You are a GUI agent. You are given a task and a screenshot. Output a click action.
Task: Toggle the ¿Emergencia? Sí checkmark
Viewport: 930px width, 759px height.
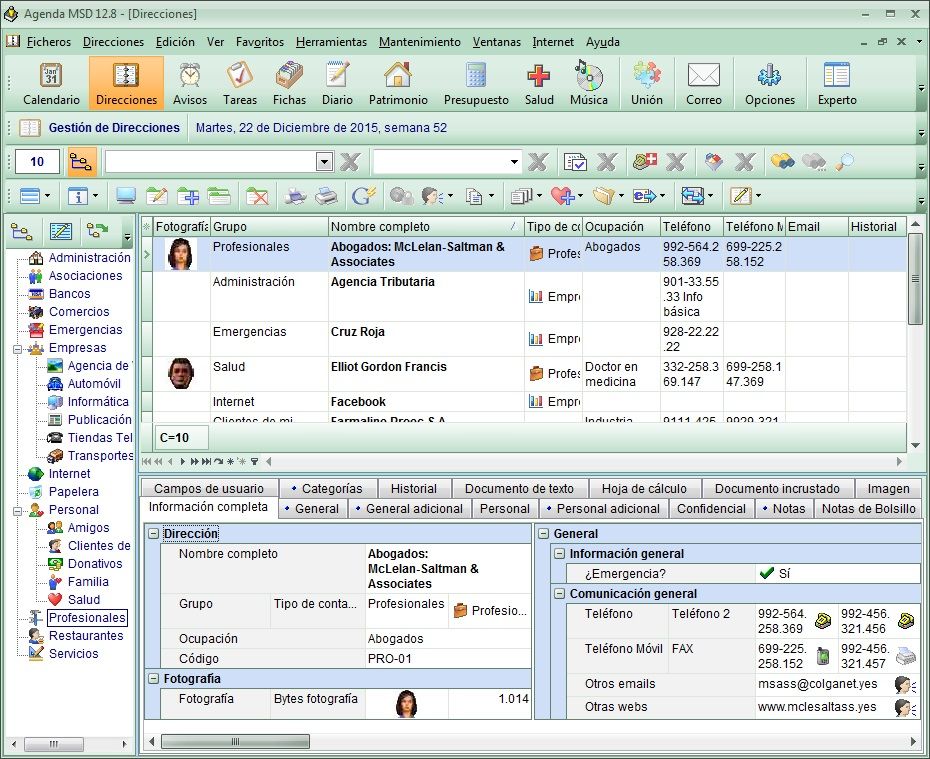(x=767, y=574)
